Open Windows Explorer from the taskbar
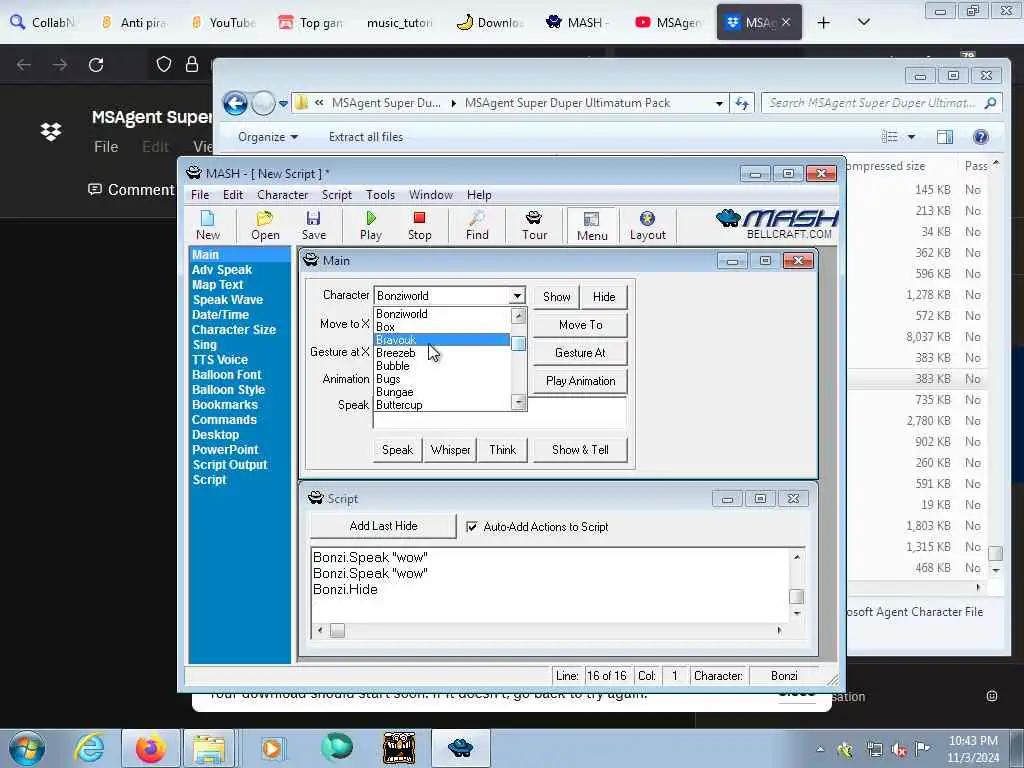The image size is (1024, 768). coord(209,748)
